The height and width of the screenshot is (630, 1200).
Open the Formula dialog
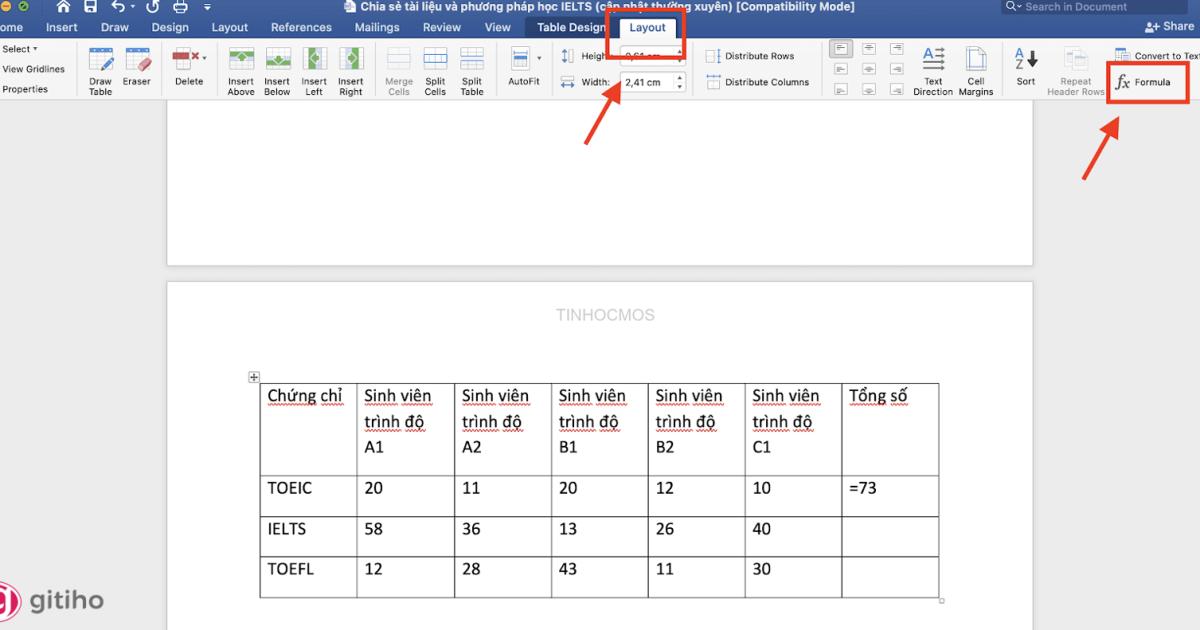(1143, 82)
